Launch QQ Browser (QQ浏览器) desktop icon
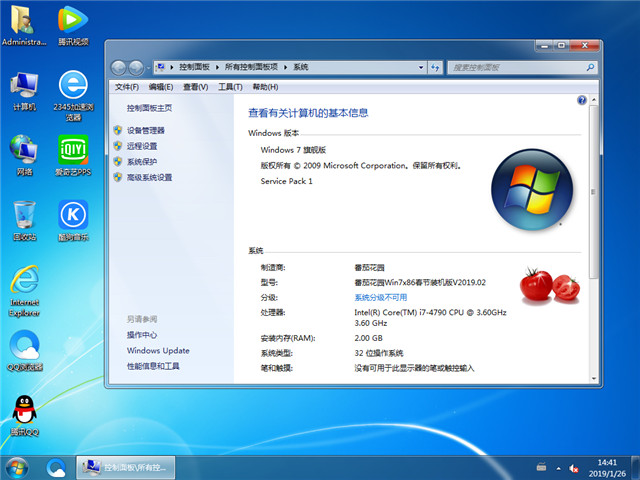 (24, 351)
